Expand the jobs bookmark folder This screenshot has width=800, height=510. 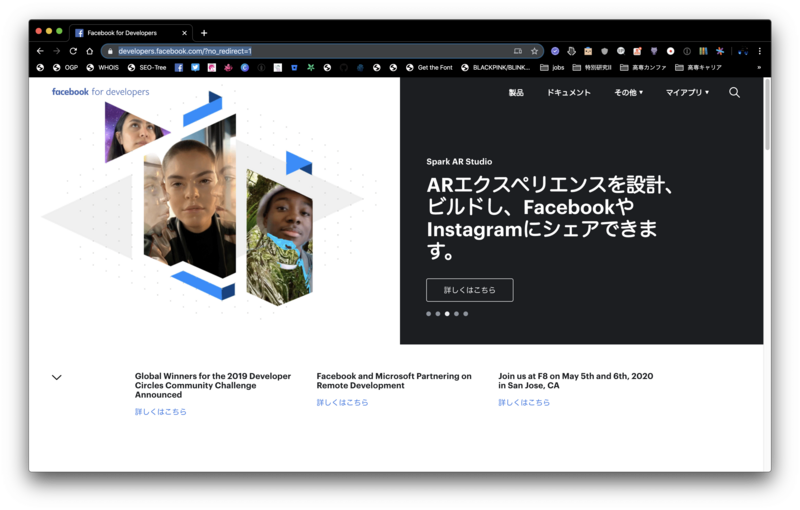coord(552,67)
